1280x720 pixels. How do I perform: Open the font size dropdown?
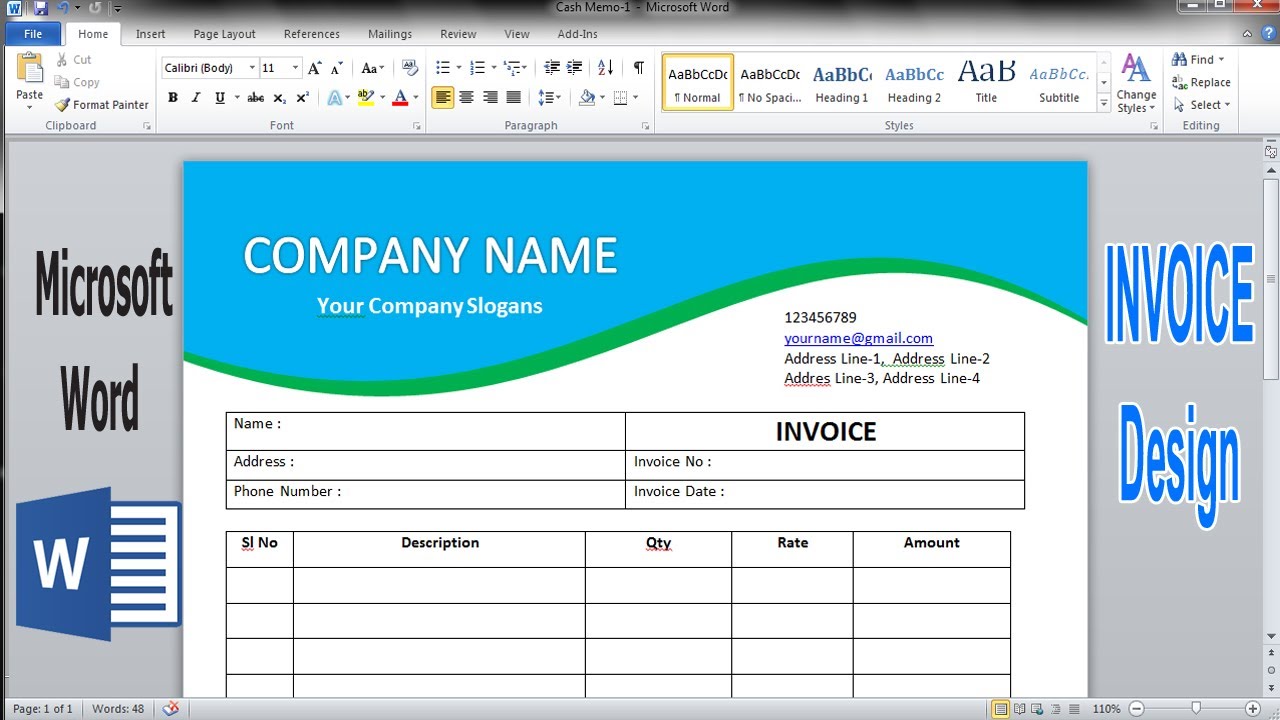(x=295, y=68)
